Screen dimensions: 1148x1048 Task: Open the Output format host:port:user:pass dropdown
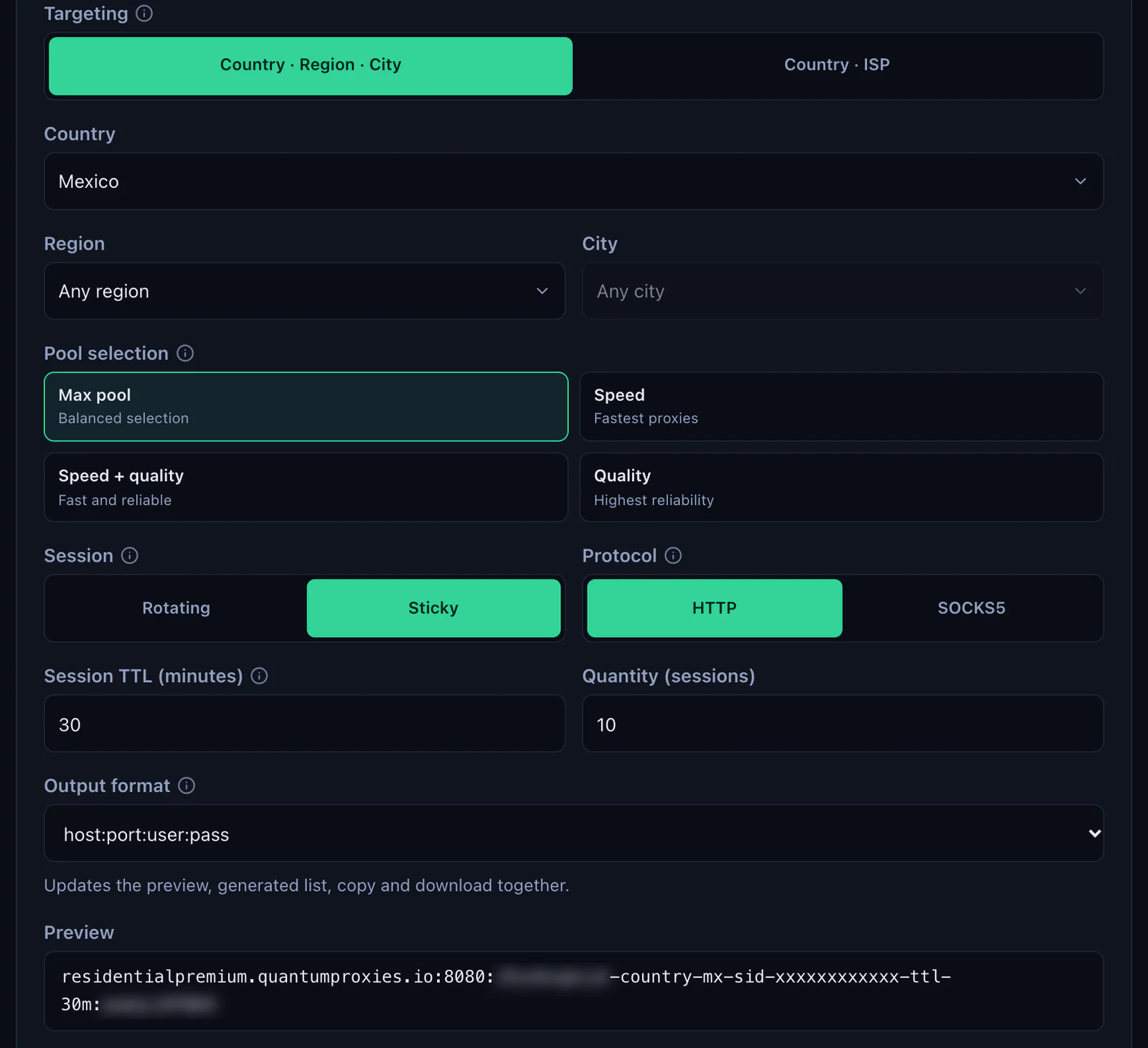pyautogui.click(x=573, y=834)
